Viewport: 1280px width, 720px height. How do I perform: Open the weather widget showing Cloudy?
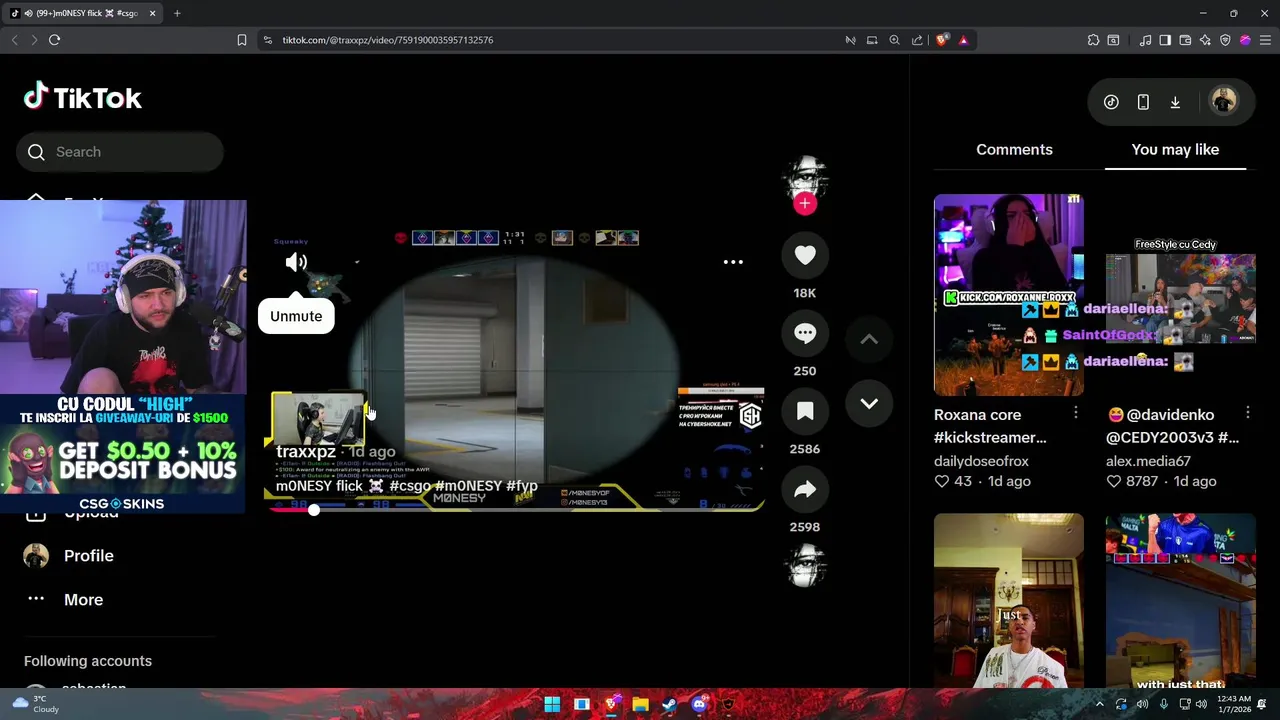(36, 704)
